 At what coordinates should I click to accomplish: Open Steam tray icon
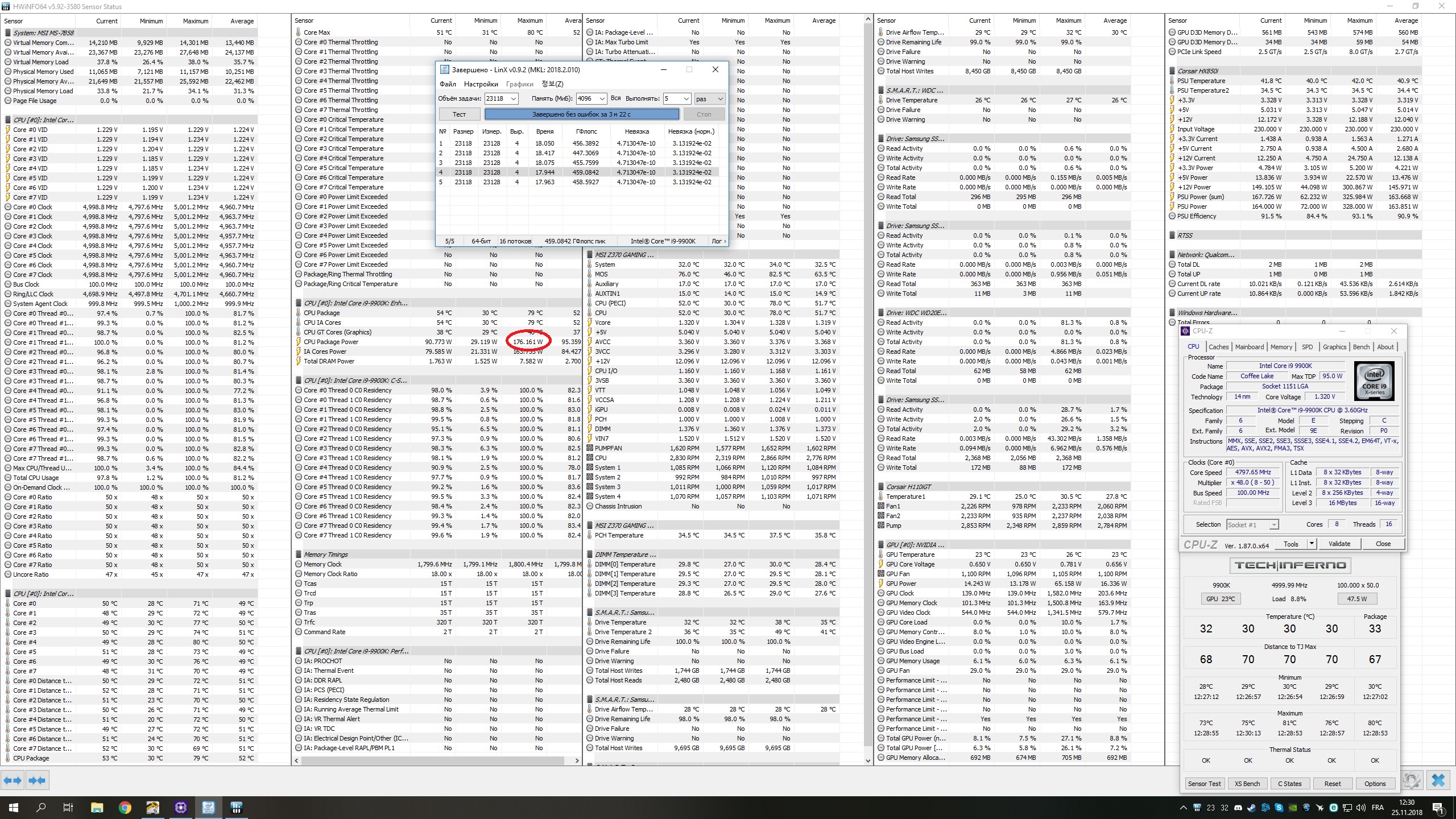[1252, 808]
